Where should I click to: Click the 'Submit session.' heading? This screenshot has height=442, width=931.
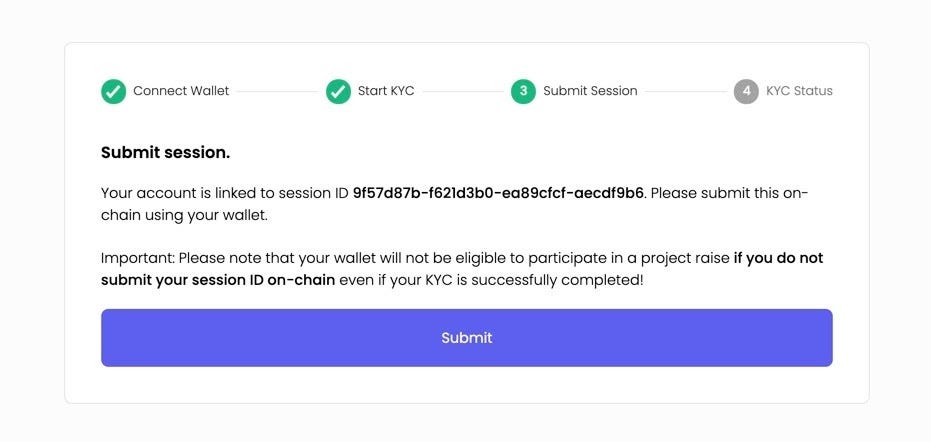click(x=166, y=153)
